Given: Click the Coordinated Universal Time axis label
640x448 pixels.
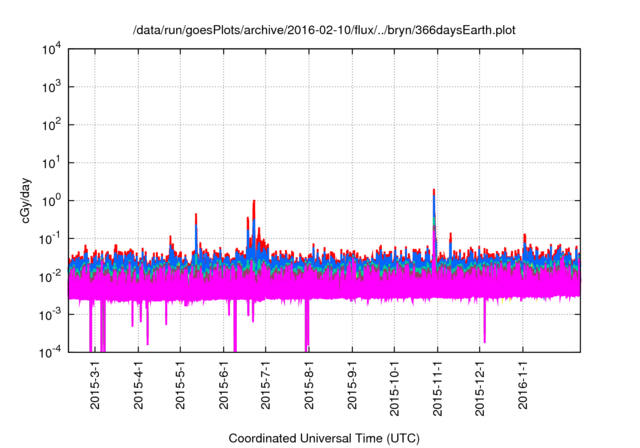Looking at the screenshot, I should [324, 438].
